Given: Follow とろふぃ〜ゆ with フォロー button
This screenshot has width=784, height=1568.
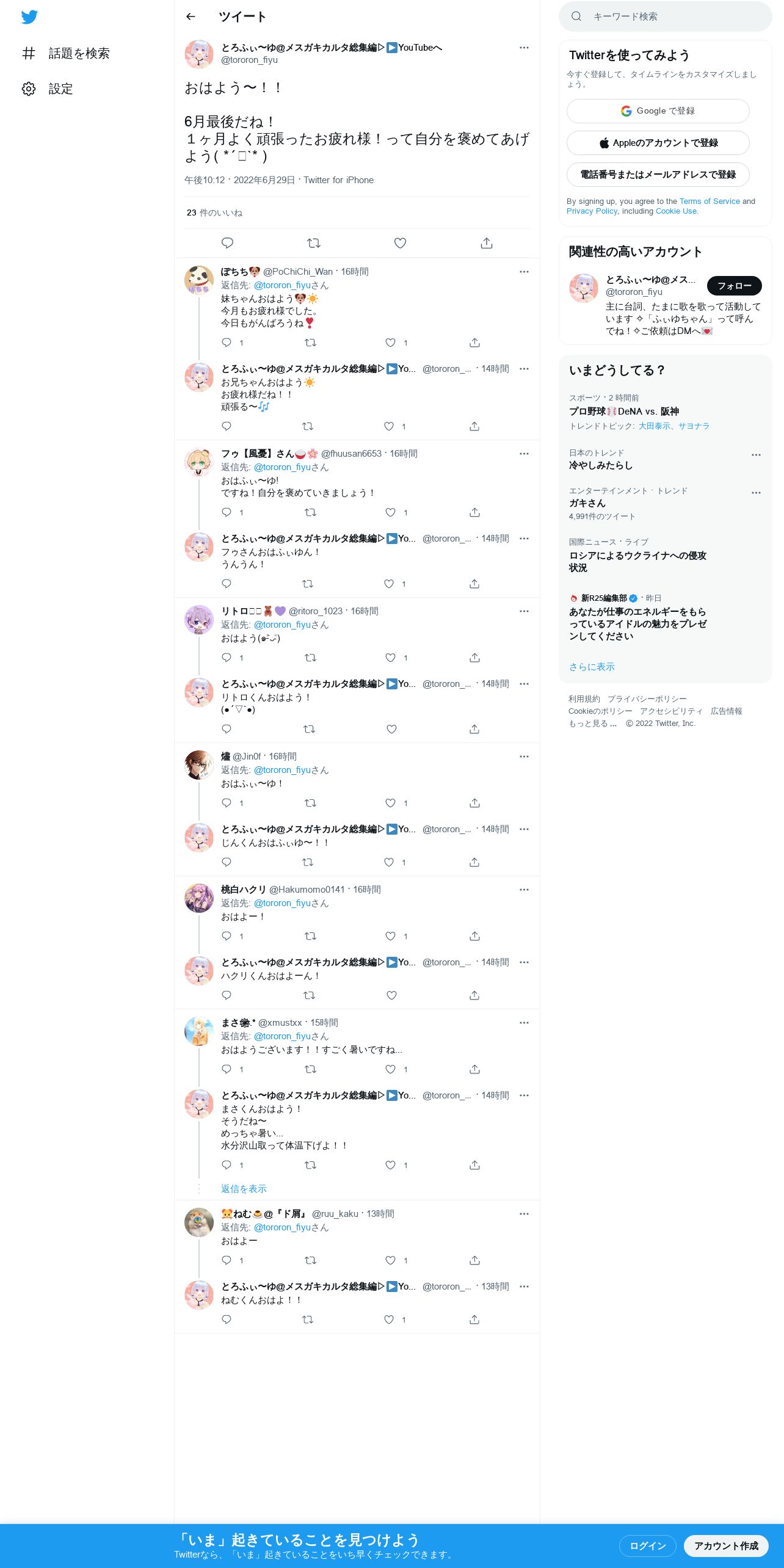Looking at the screenshot, I should [x=734, y=285].
